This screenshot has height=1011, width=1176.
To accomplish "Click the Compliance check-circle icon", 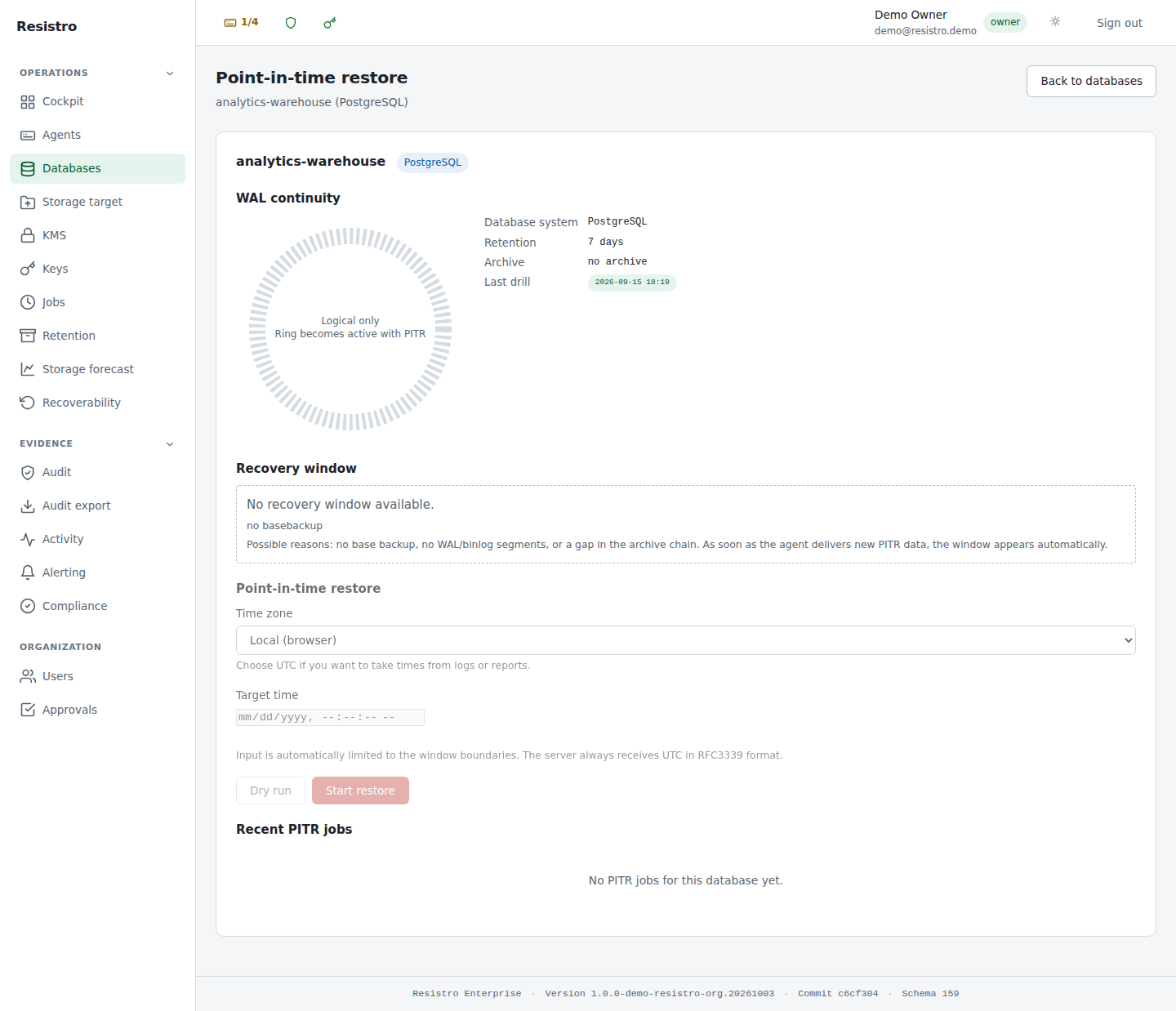I will pyautogui.click(x=28, y=607).
